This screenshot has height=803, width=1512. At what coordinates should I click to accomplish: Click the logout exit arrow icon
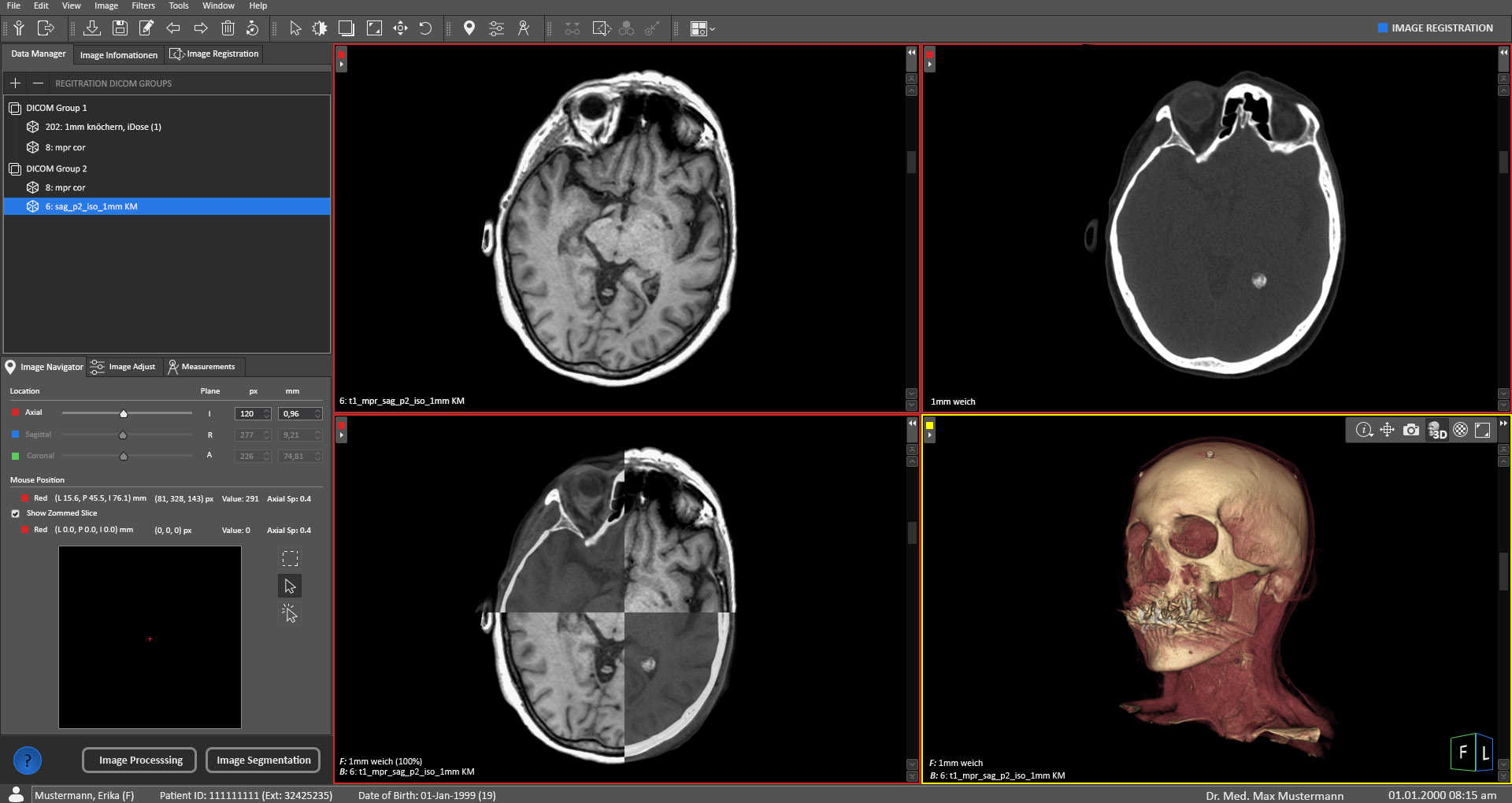point(46,28)
